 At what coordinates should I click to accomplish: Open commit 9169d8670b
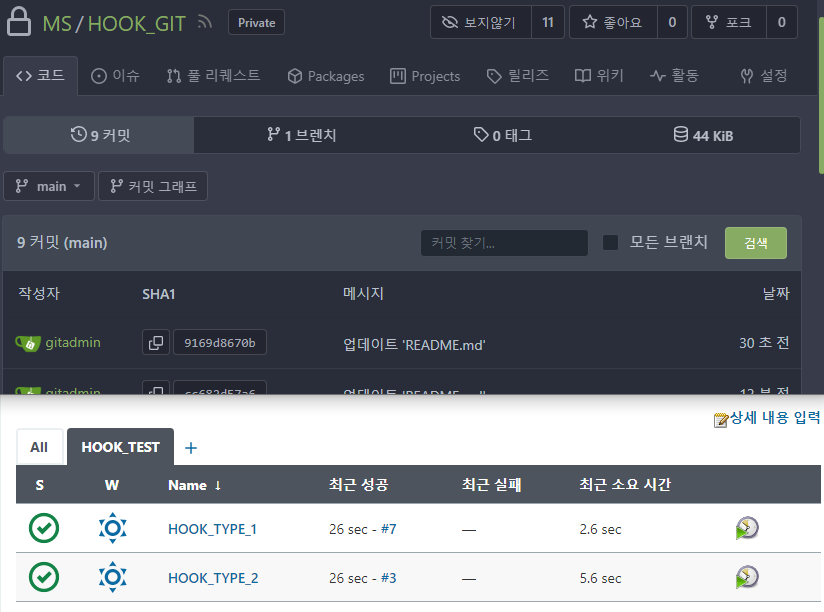220,343
